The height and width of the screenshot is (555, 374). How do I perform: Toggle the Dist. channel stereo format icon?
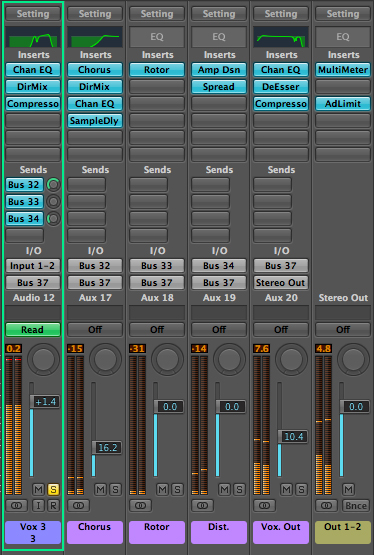202,505
